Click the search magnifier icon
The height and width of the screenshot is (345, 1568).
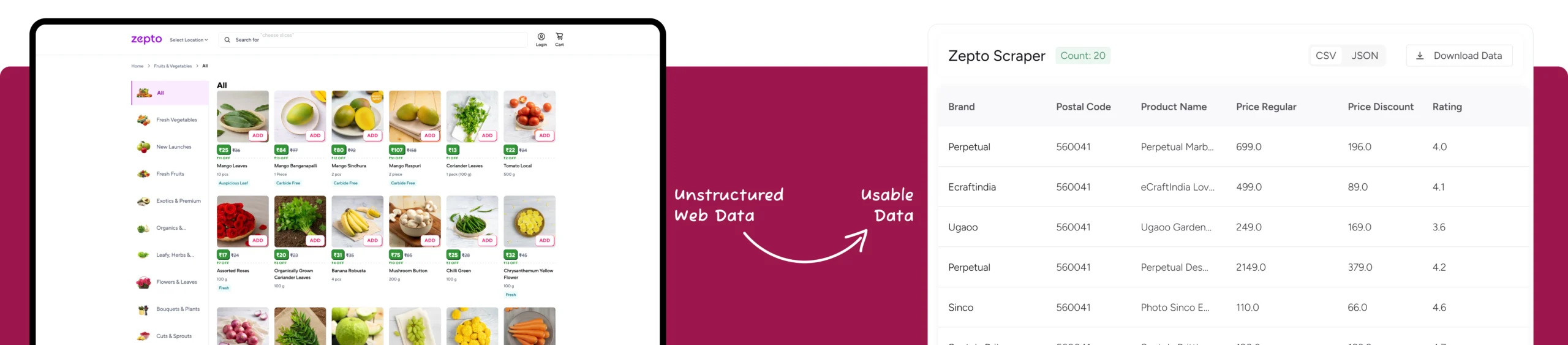coord(227,40)
